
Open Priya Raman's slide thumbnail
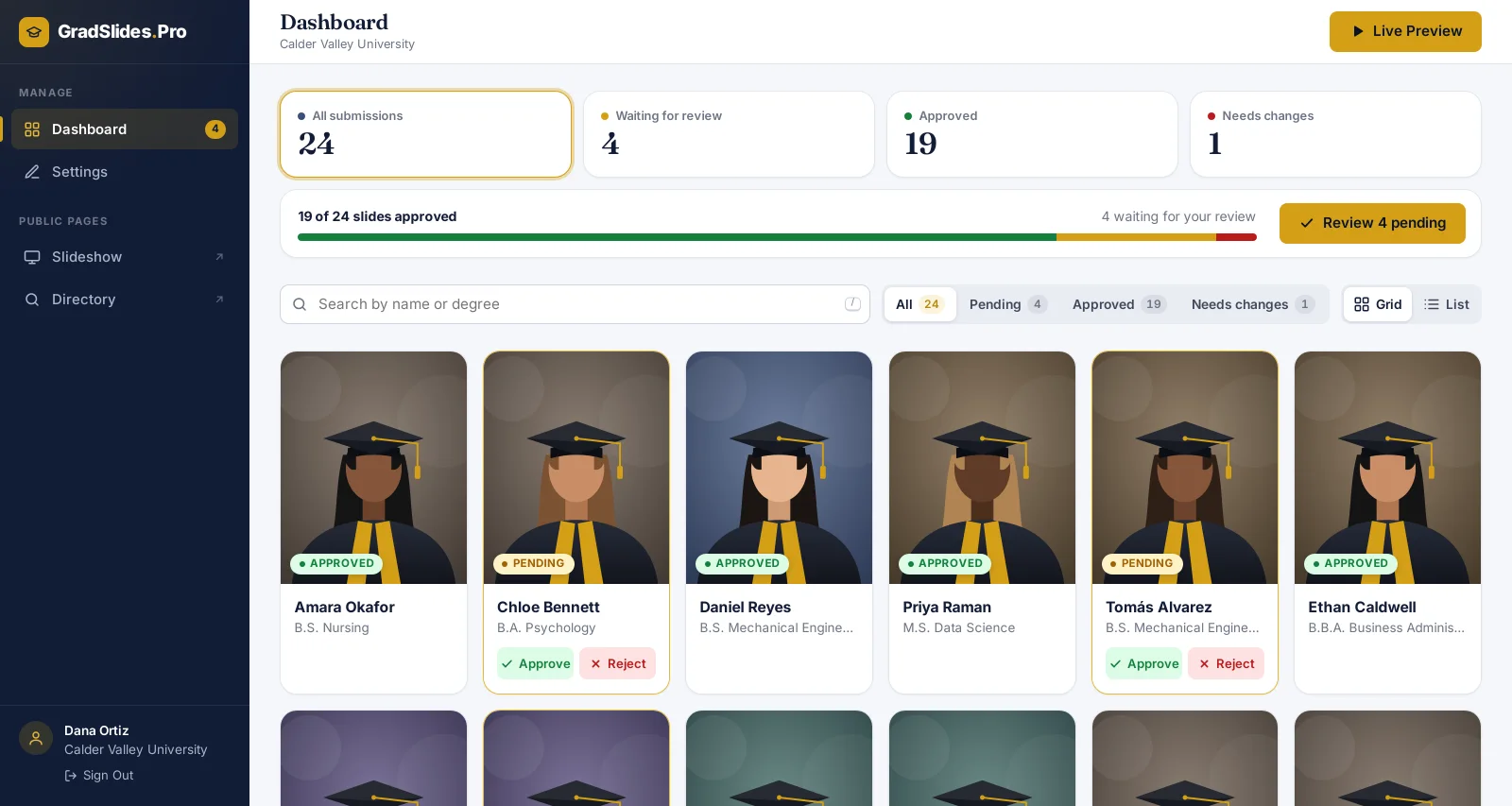point(982,468)
